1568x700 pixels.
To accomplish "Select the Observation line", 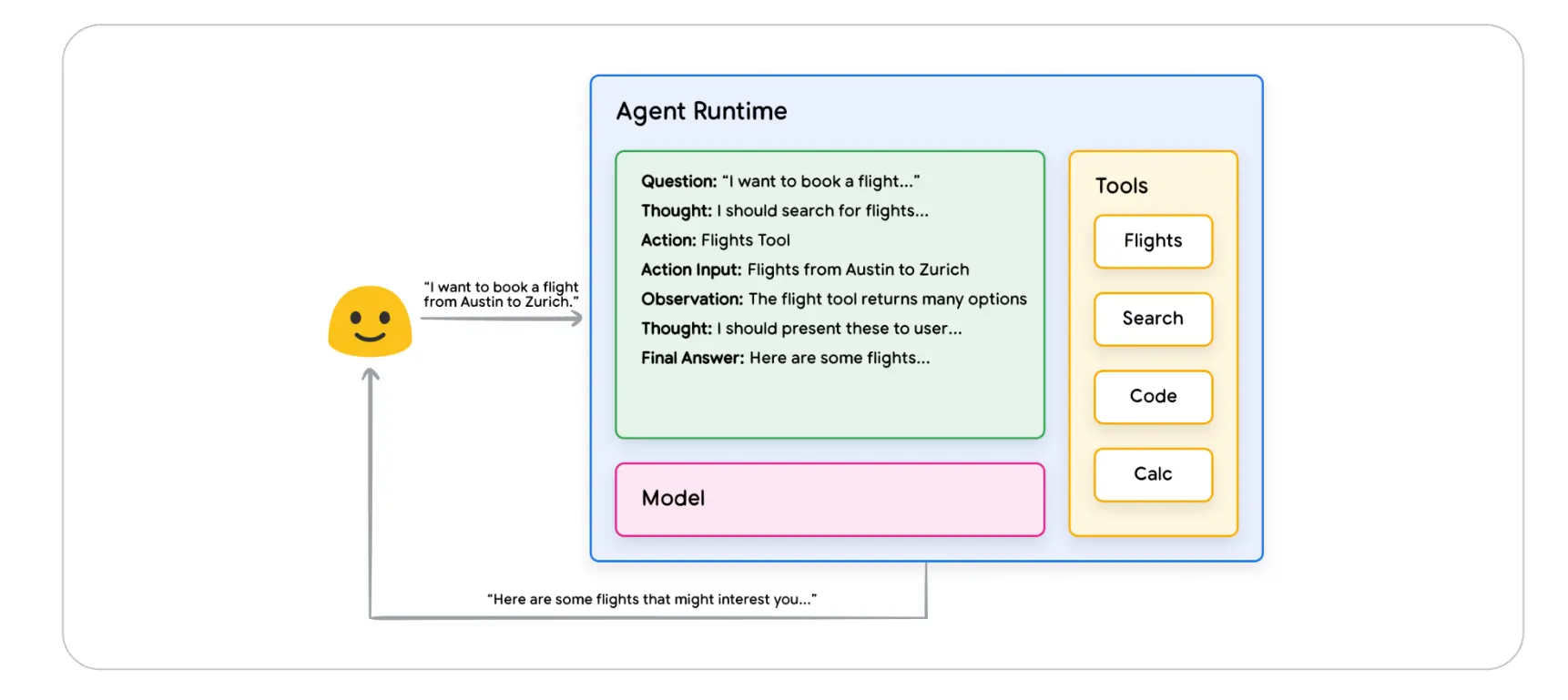I will 833,299.
